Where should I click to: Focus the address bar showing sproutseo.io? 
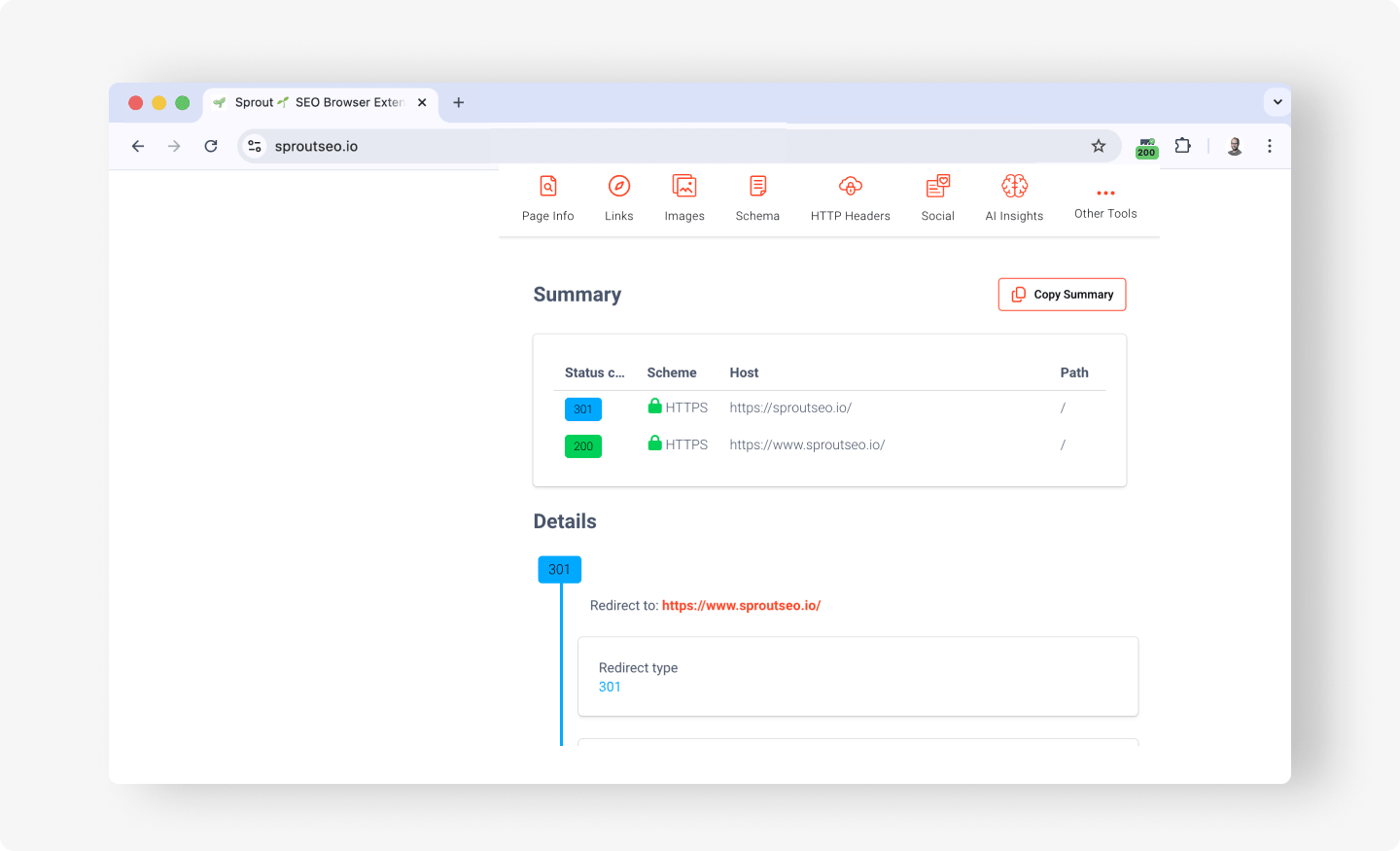click(x=679, y=146)
